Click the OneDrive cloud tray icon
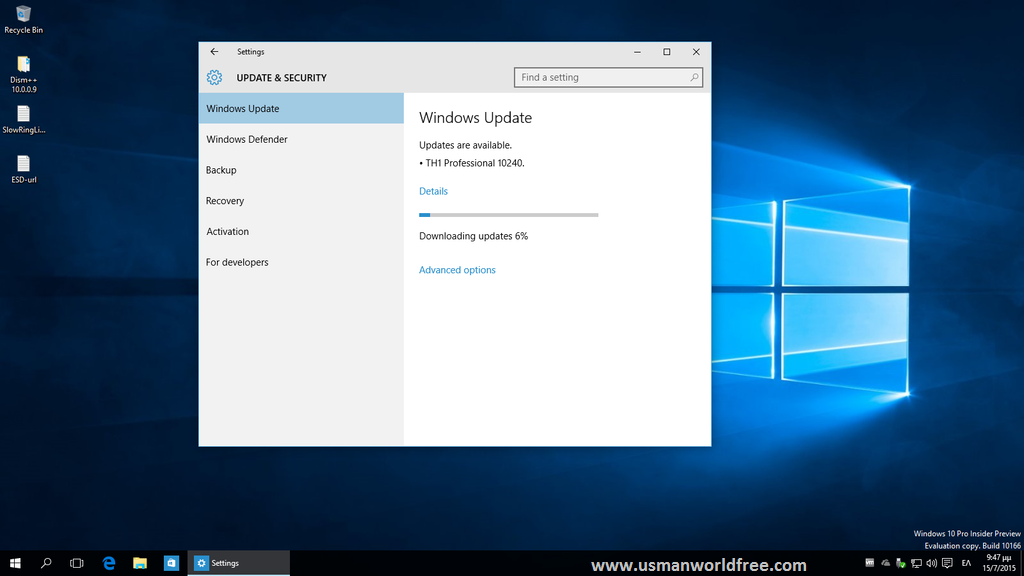This screenshot has height=576, width=1024. point(885,563)
